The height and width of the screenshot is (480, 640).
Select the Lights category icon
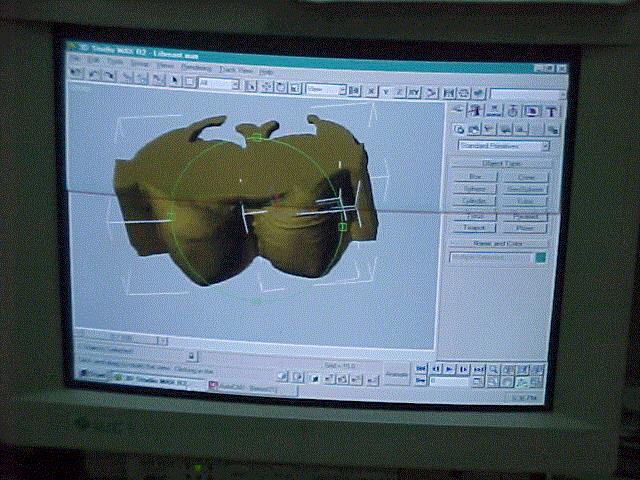point(488,128)
